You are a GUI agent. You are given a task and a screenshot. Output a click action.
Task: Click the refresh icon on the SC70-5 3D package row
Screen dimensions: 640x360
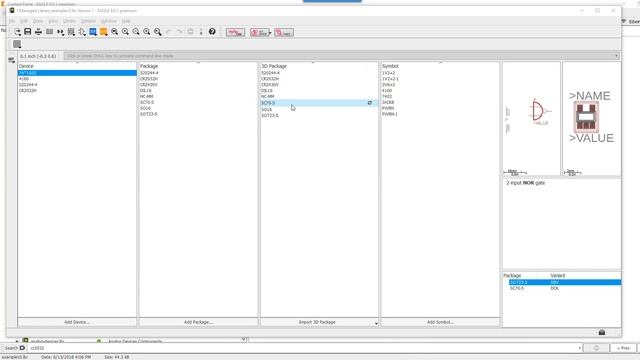click(x=370, y=103)
